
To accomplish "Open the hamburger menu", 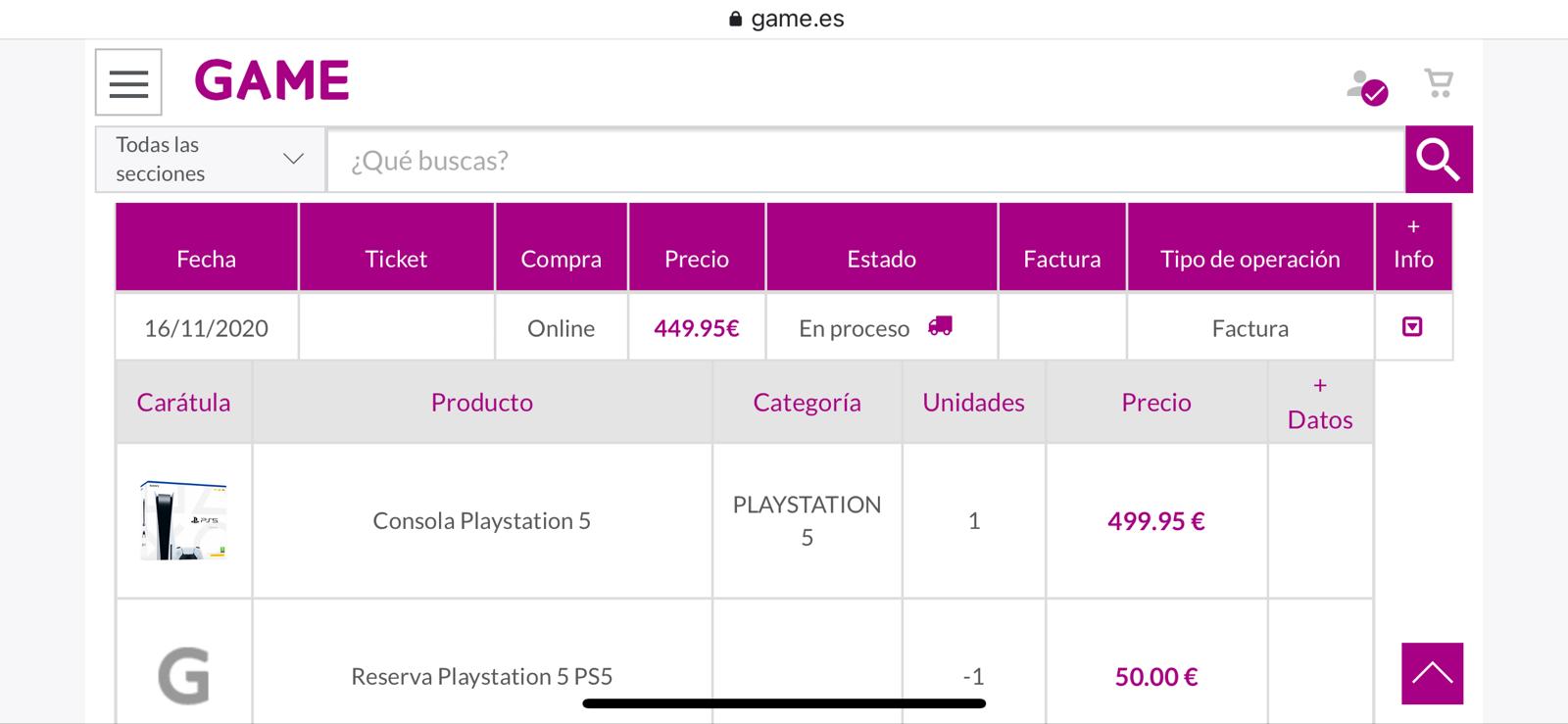I will coord(128,82).
